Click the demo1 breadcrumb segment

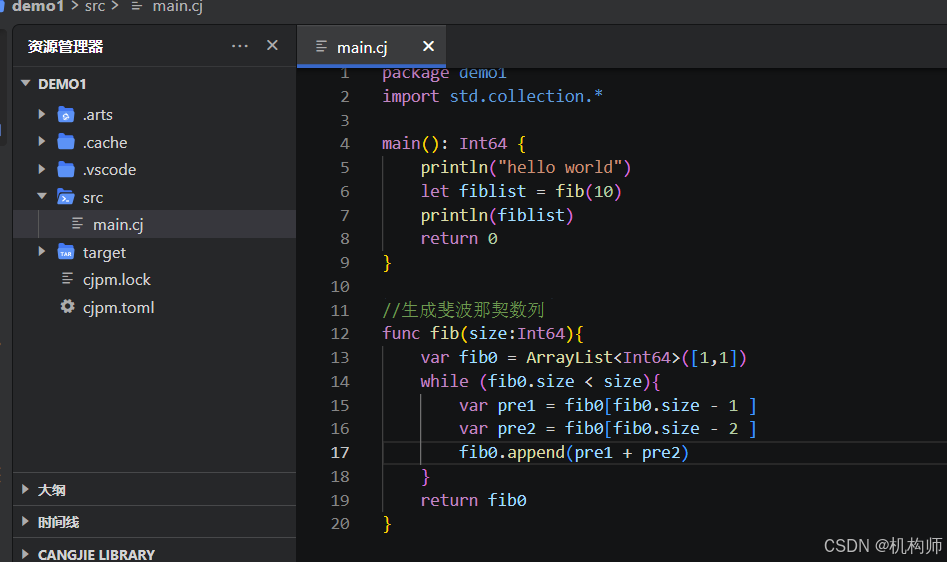pyautogui.click(x=37, y=6)
